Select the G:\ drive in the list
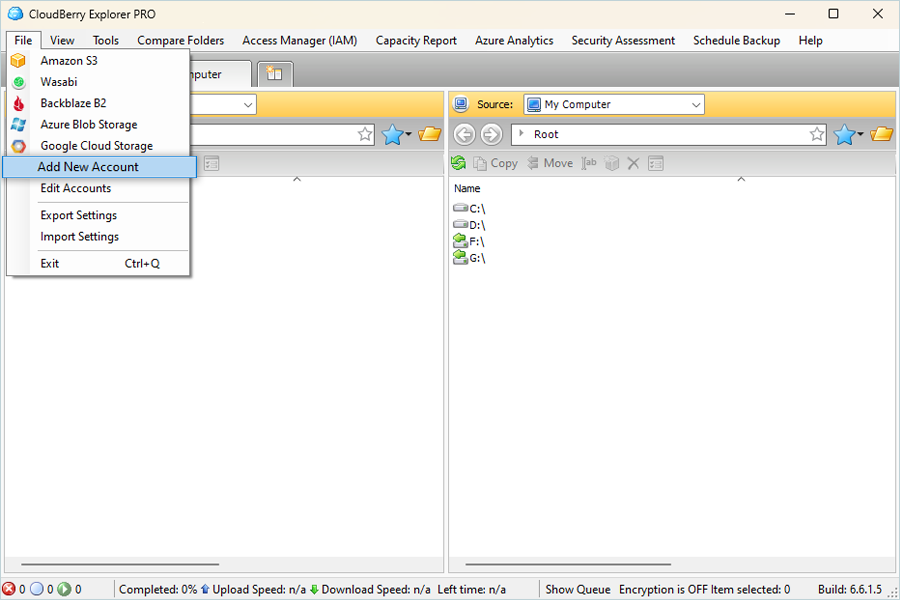This screenshot has width=900, height=600. [x=470, y=258]
